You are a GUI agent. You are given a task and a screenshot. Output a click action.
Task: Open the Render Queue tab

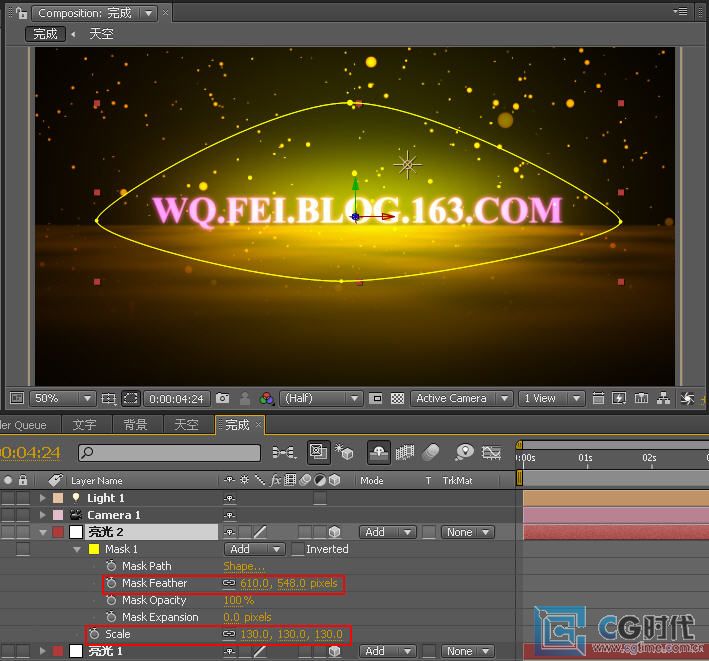pyautogui.click(x=23, y=425)
